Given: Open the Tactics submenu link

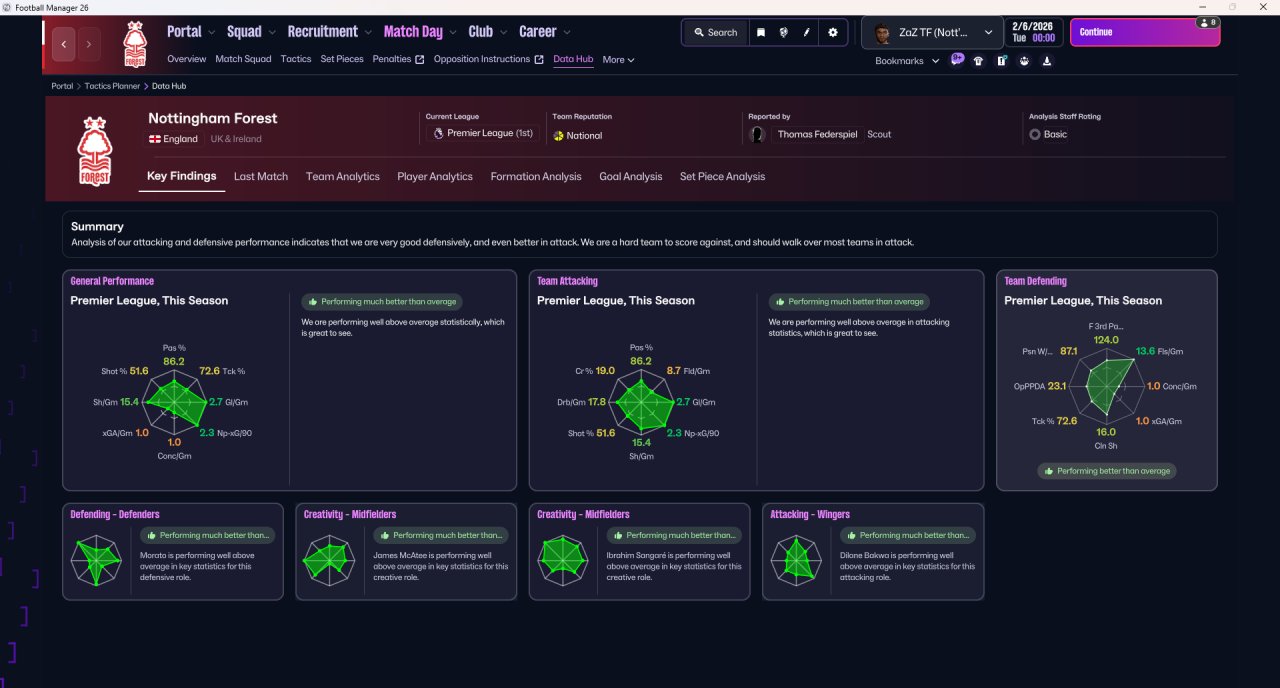Looking at the screenshot, I should [x=296, y=59].
